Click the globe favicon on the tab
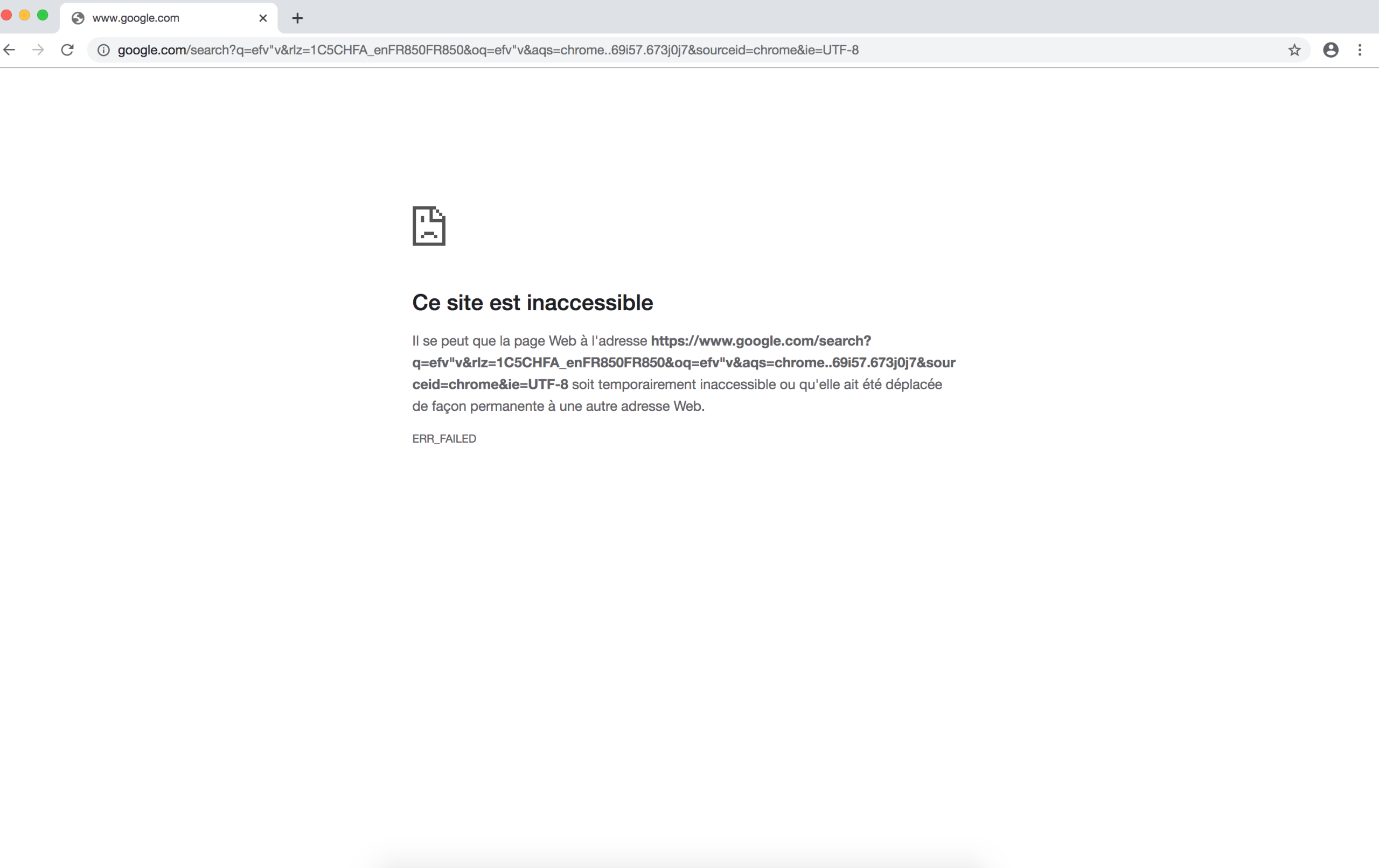The image size is (1379, 868). (x=78, y=18)
